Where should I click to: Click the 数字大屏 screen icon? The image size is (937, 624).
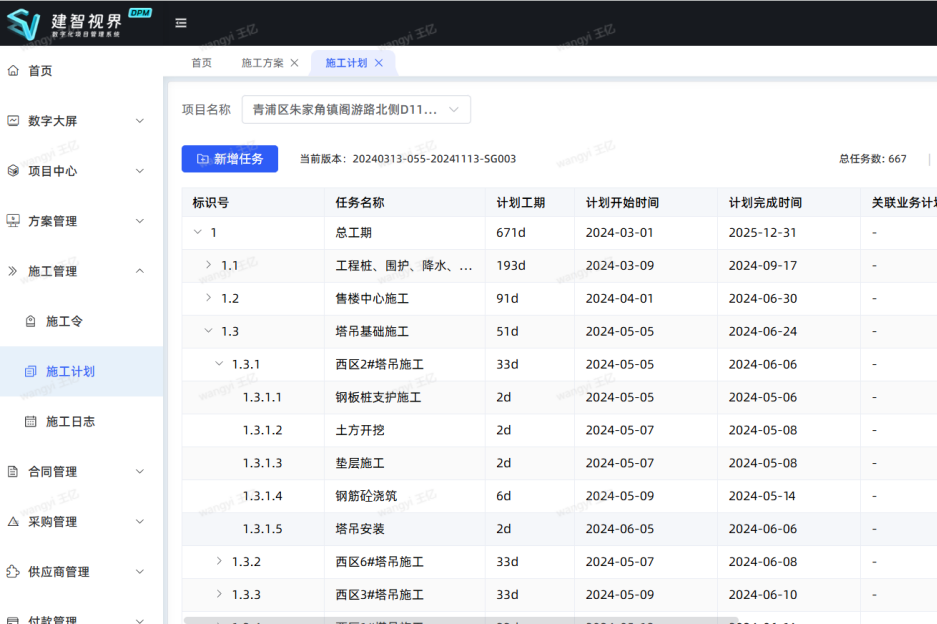(13, 121)
